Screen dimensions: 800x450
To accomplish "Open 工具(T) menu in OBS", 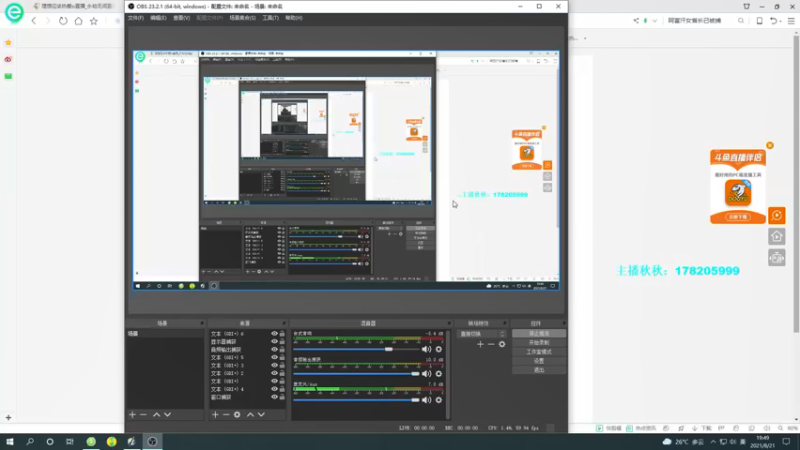I will click(x=270, y=18).
